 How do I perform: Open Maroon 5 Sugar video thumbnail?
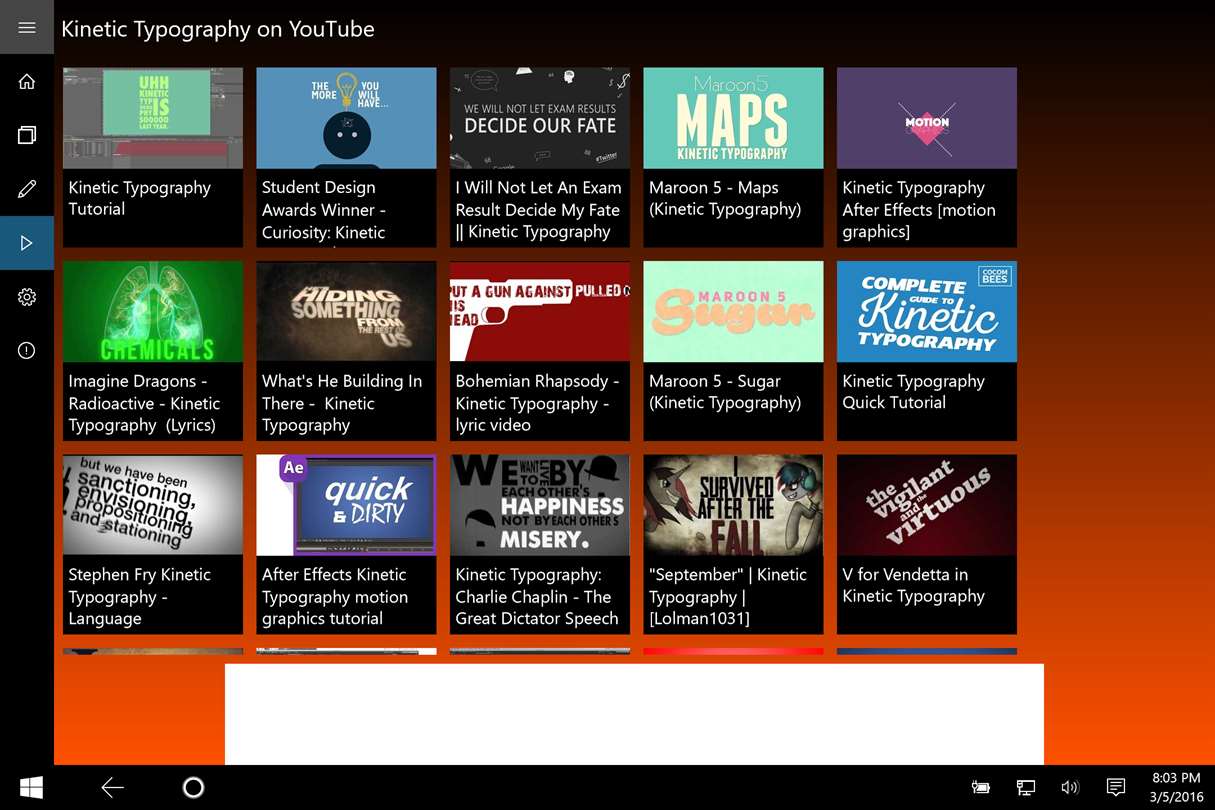[733, 311]
